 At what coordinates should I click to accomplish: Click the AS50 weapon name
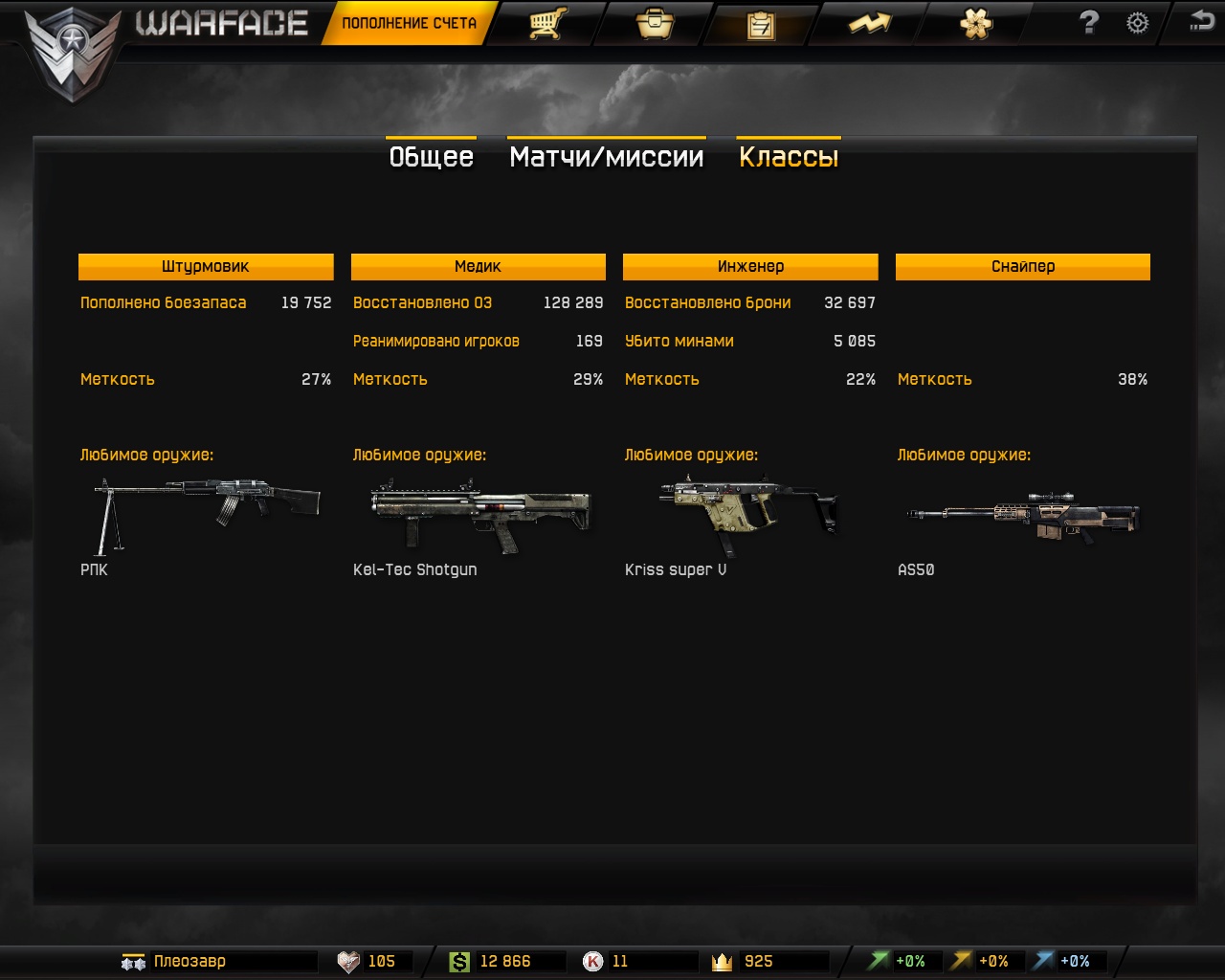[x=916, y=569]
